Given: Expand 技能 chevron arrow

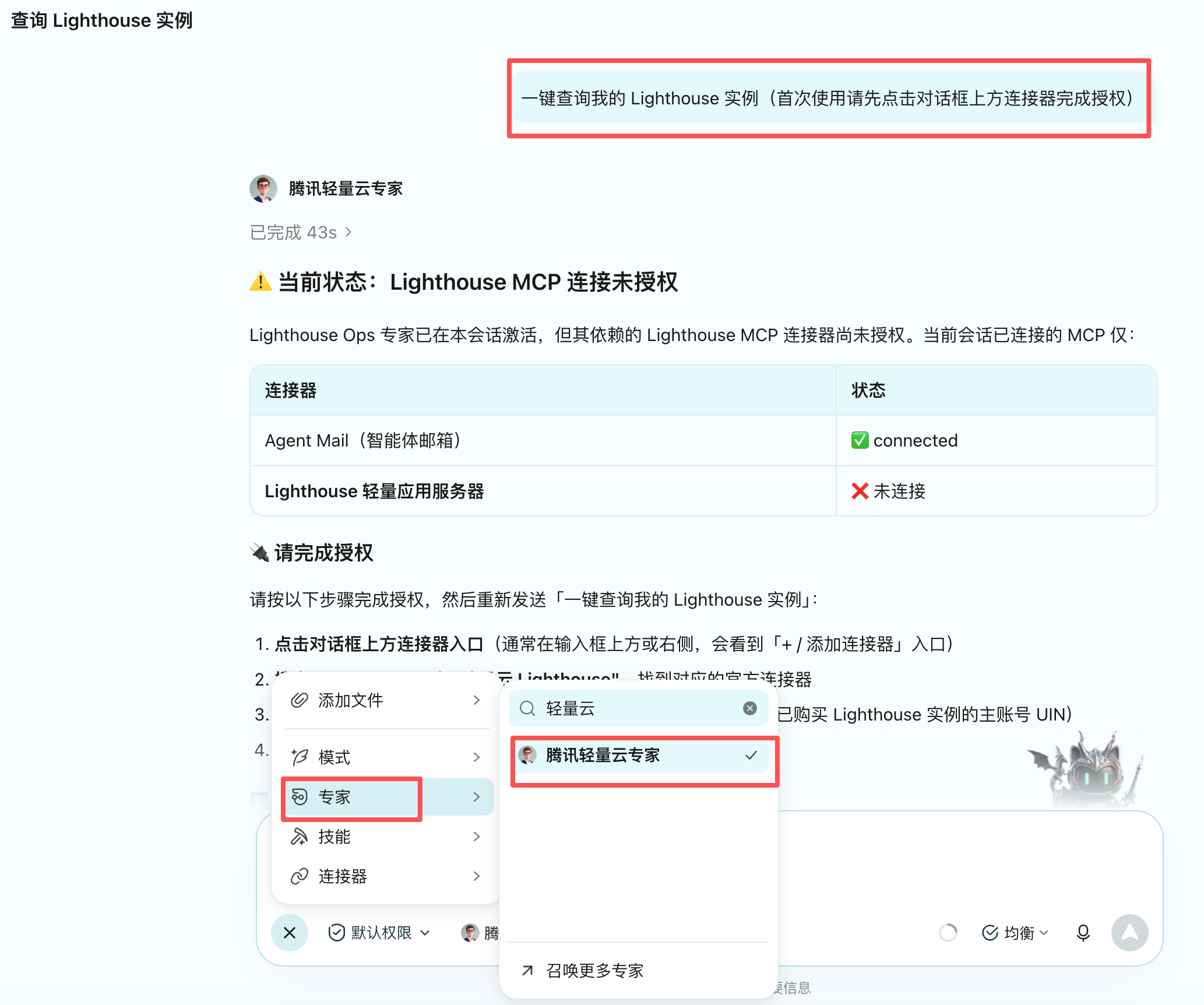Looking at the screenshot, I should tap(477, 837).
